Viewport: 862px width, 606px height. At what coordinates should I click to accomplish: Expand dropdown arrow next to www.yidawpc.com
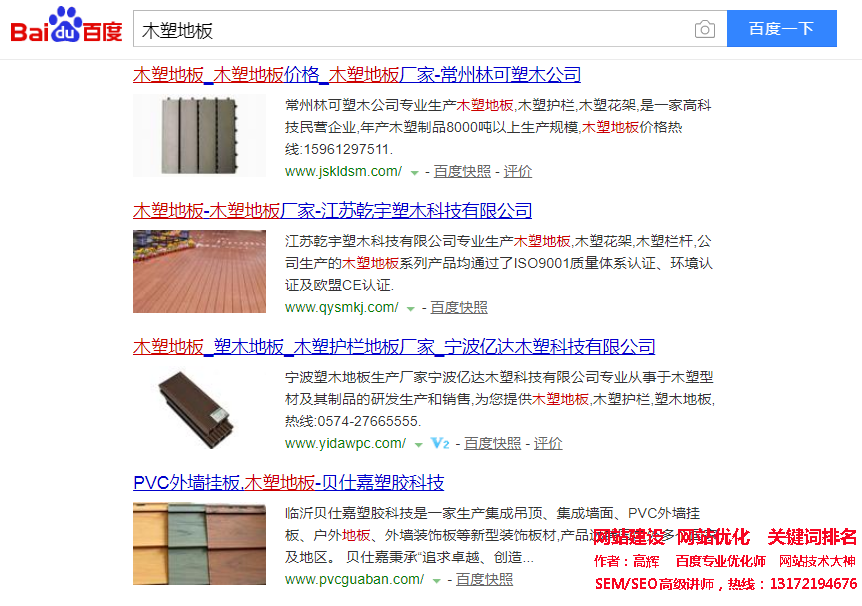pyautogui.click(x=418, y=445)
